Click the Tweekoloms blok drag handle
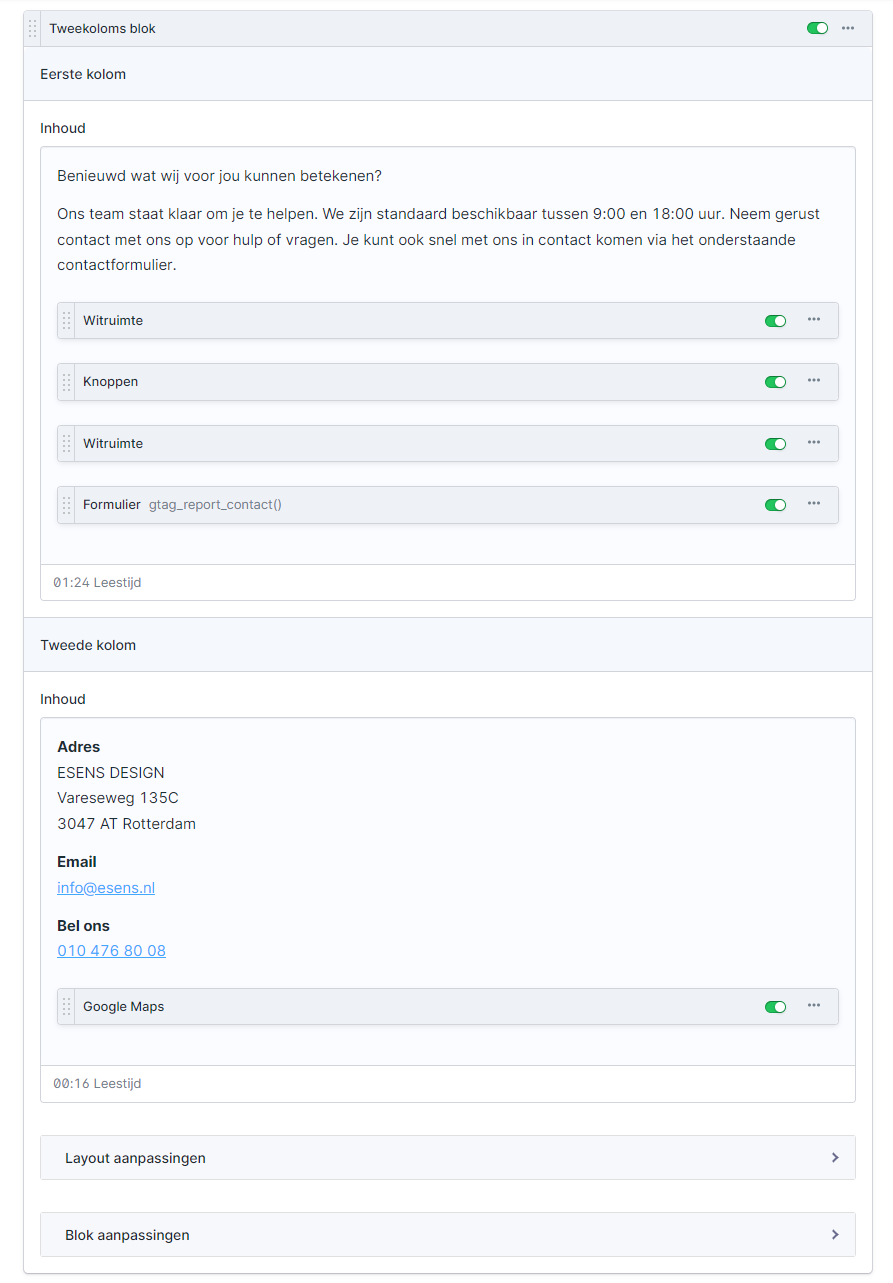The width and height of the screenshot is (893, 1283). point(32,29)
